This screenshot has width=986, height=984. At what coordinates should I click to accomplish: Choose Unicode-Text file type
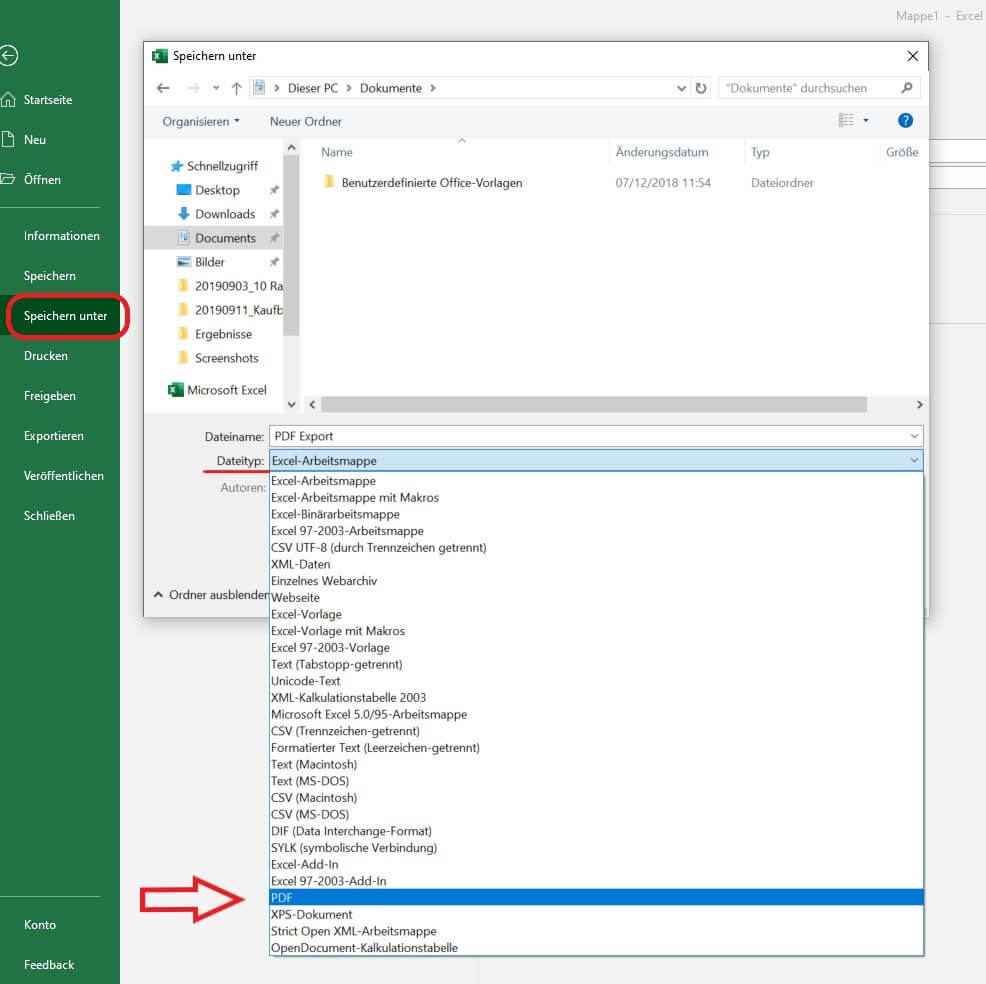pos(596,680)
